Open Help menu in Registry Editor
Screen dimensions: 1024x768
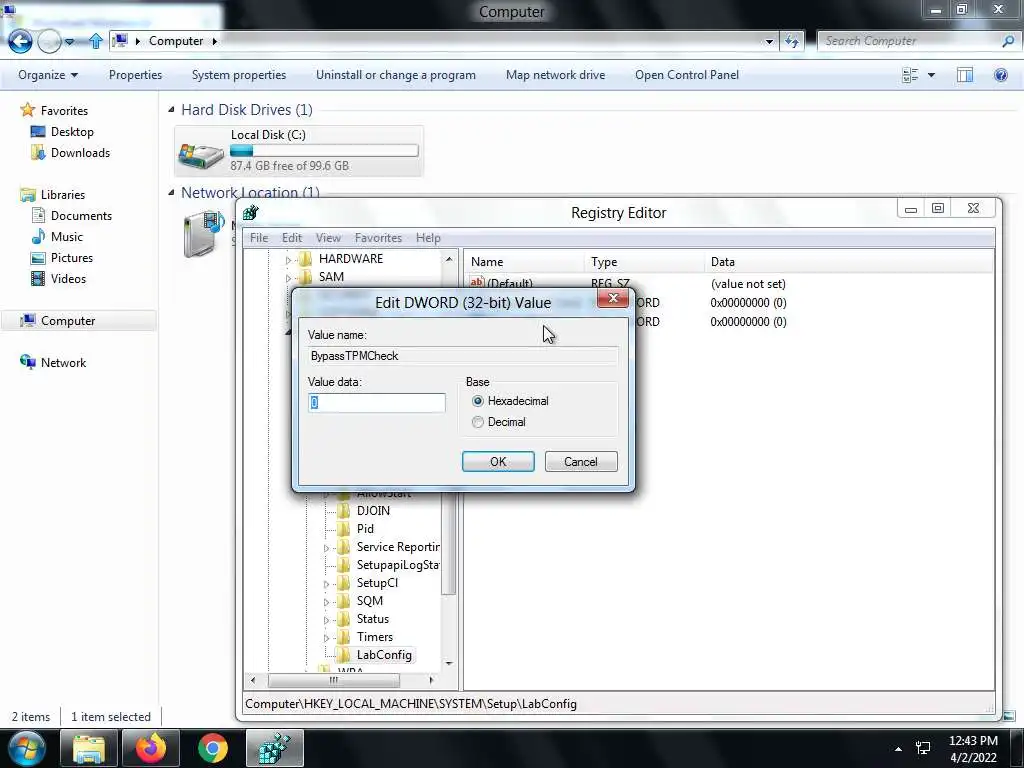coord(428,238)
